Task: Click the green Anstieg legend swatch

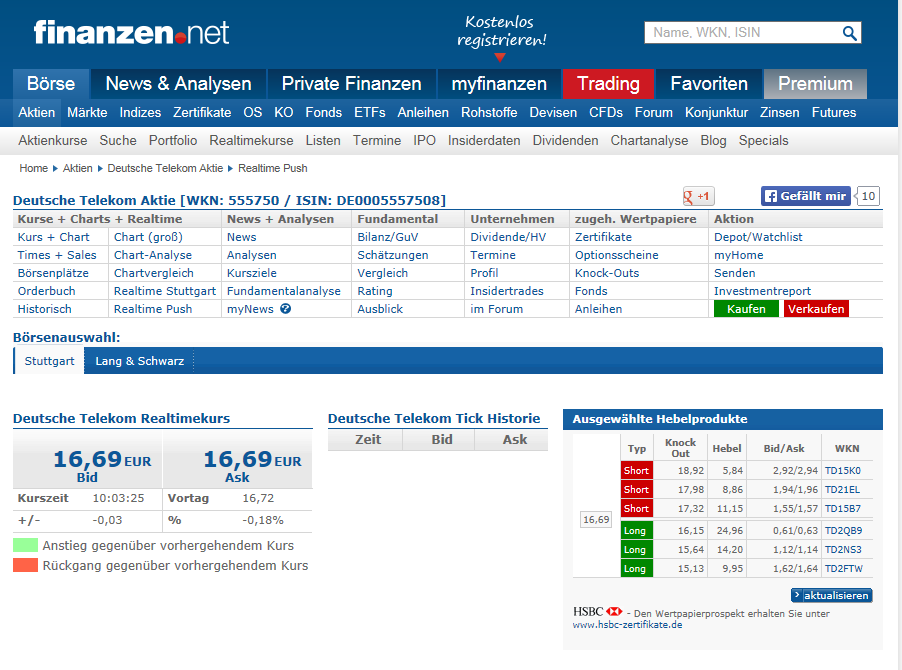Action: click(x=25, y=545)
